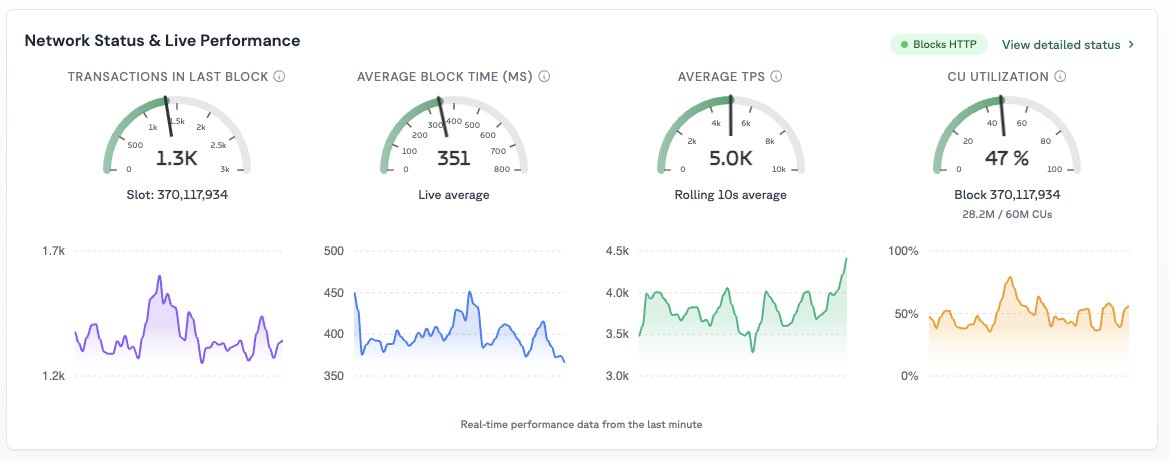This screenshot has height=461, width=1169.
Task: Open info icon beside CU Utilization
Action: (x=1060, y=76)
